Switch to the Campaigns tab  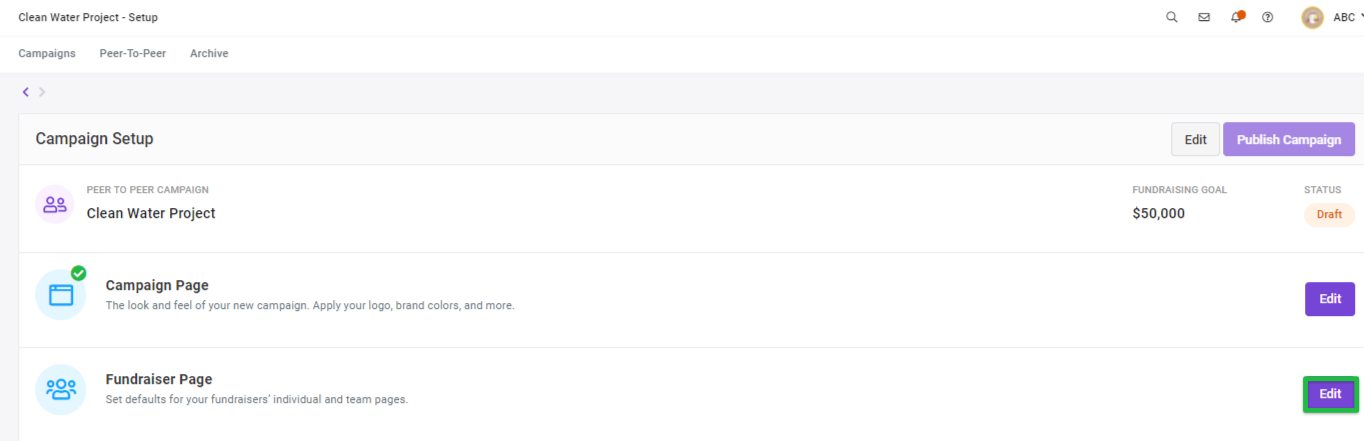click(x=47, y=53)
